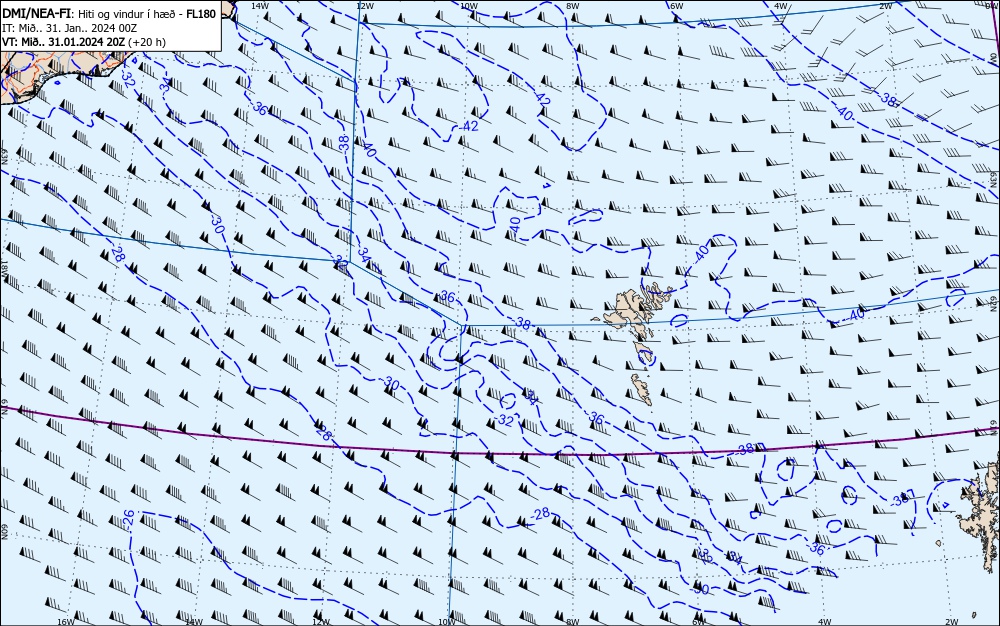1000x626 pixels.
Task: Select the FL180 flight level label
Action: pos(201,14)
